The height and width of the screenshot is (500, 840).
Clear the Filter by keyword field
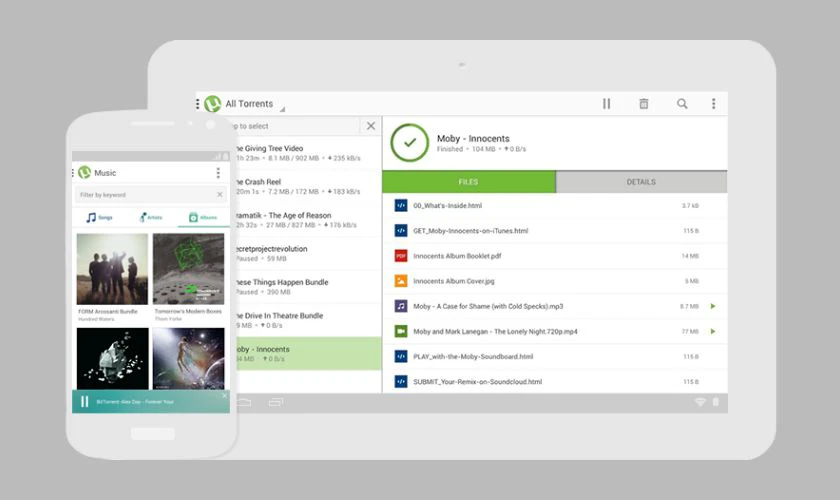(x=220, y=195)
